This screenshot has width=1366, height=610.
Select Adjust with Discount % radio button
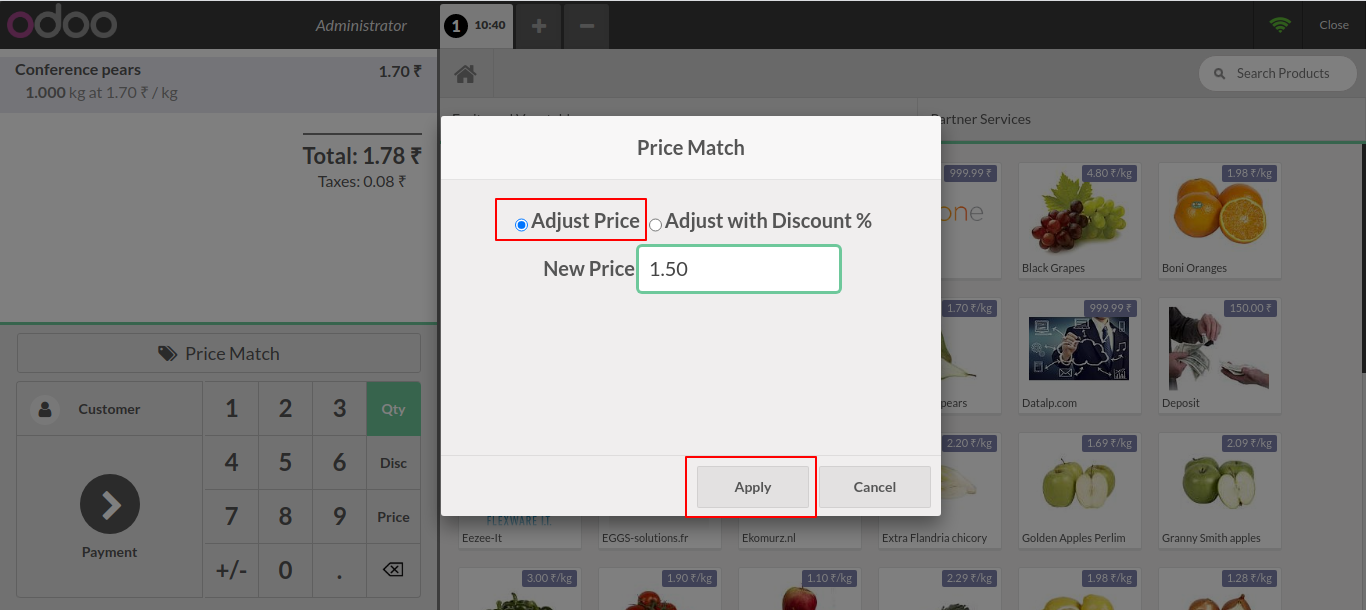point(656,225)
